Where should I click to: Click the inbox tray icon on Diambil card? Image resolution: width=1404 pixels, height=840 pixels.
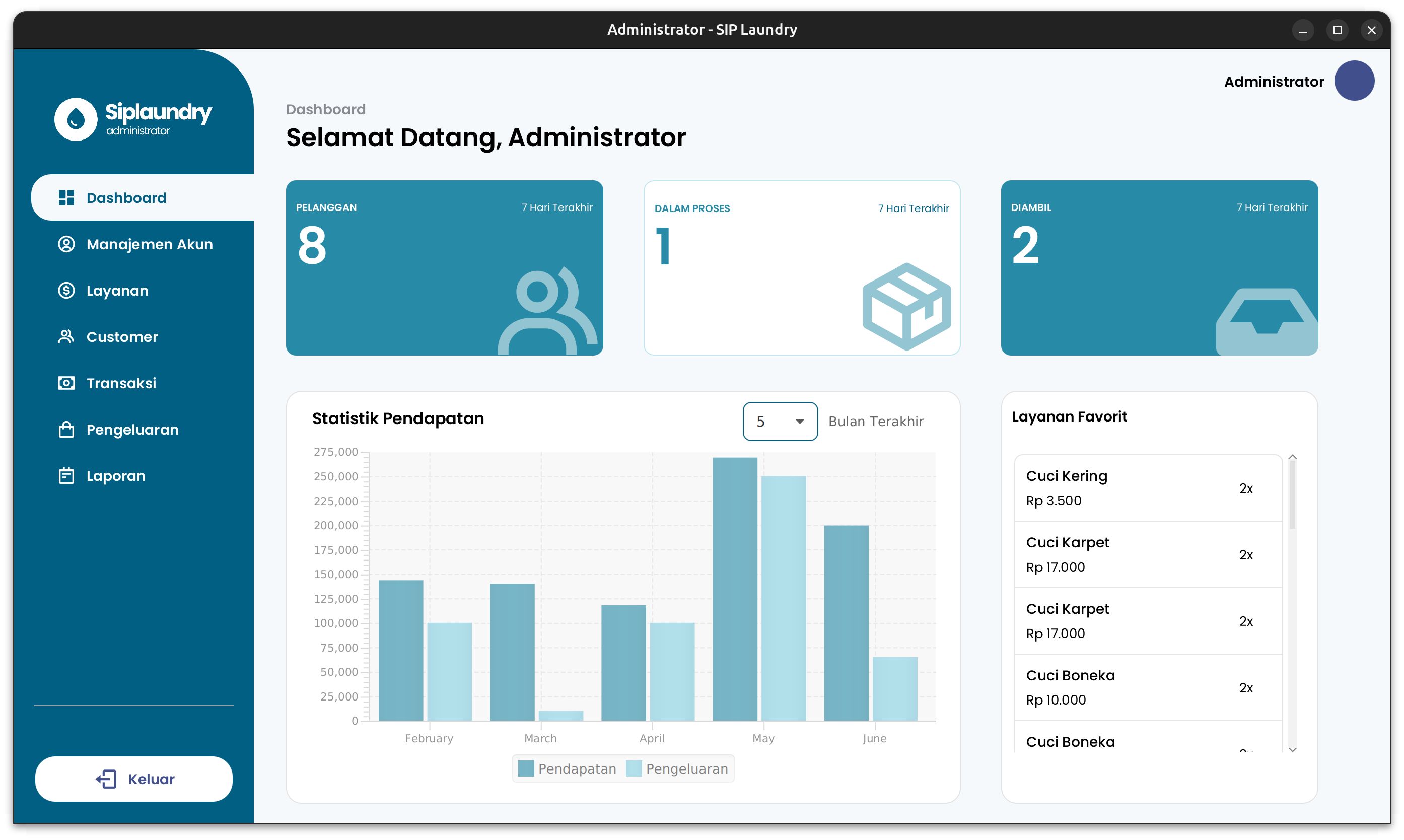pyautogui.click(x=1267, y=321)
